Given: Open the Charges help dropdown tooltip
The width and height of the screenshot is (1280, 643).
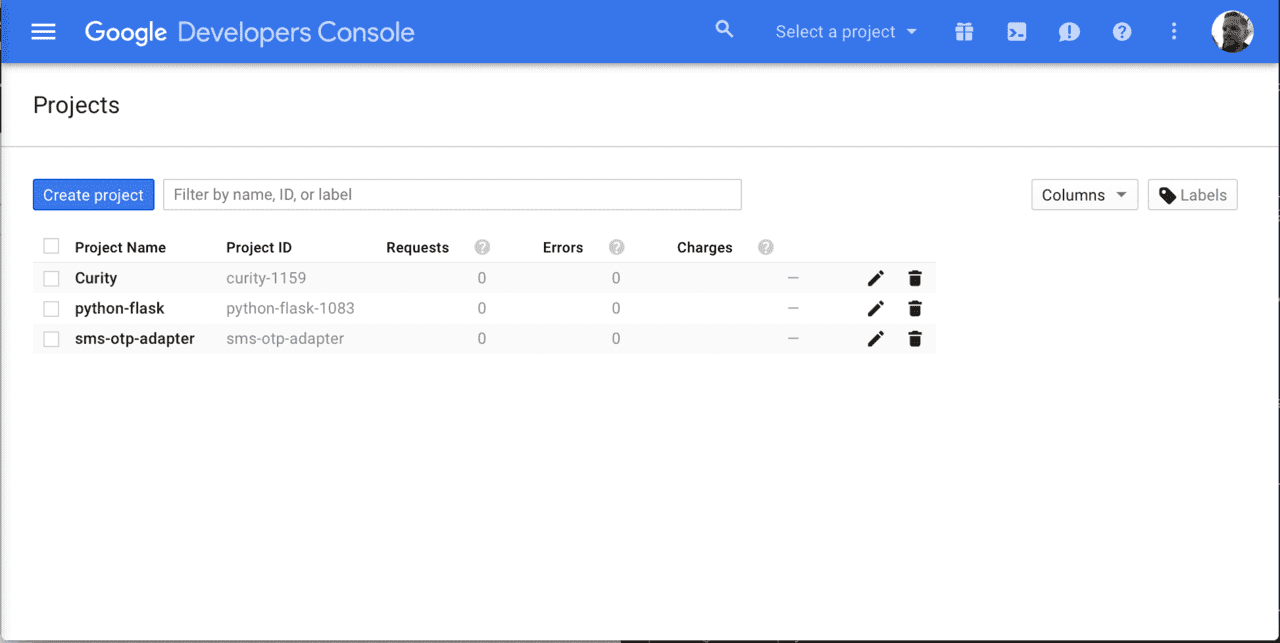Looking at the screenshot, I should click(x=765, y=247).
